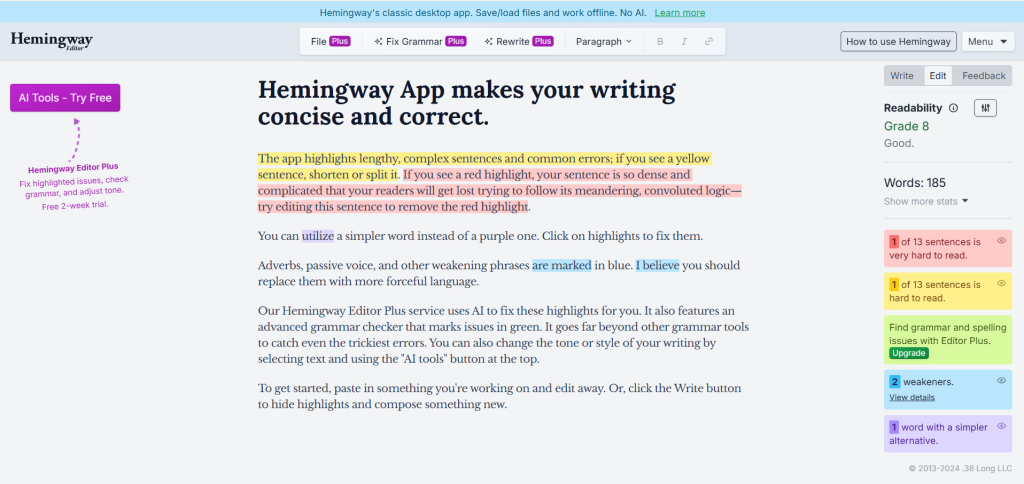Viewport: 1024px width, 484px height.
Task: Open the File menu
Action: pyautogui.click(x=330, y=41)
